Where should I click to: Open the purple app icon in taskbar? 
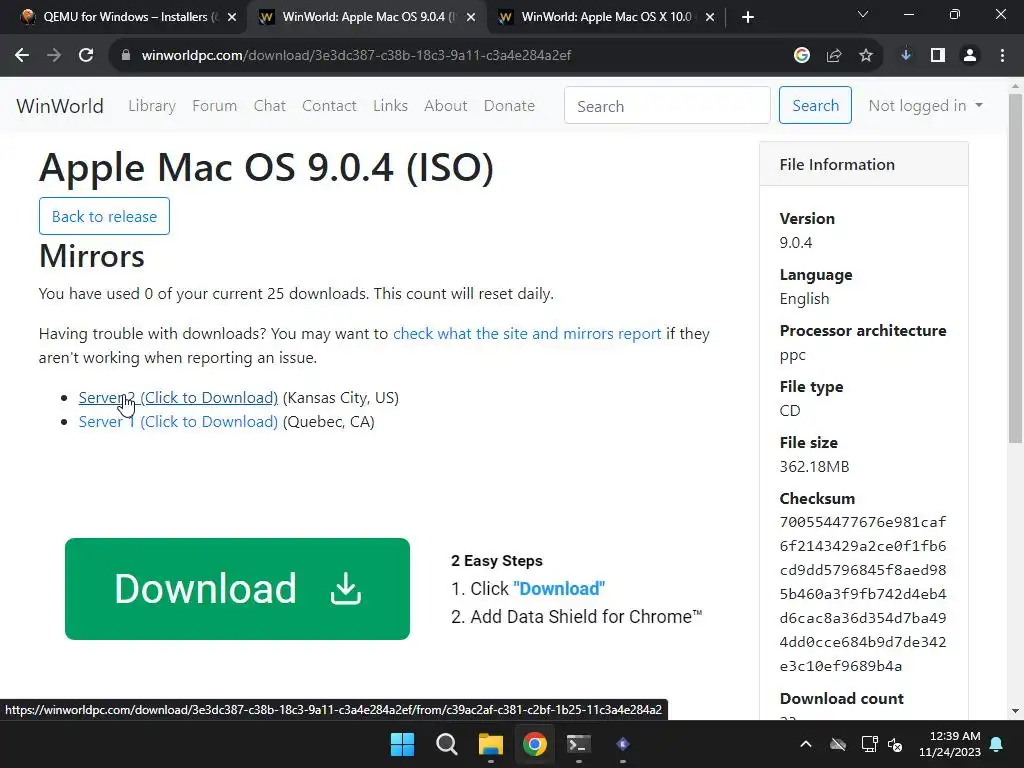tap(623, 744)
